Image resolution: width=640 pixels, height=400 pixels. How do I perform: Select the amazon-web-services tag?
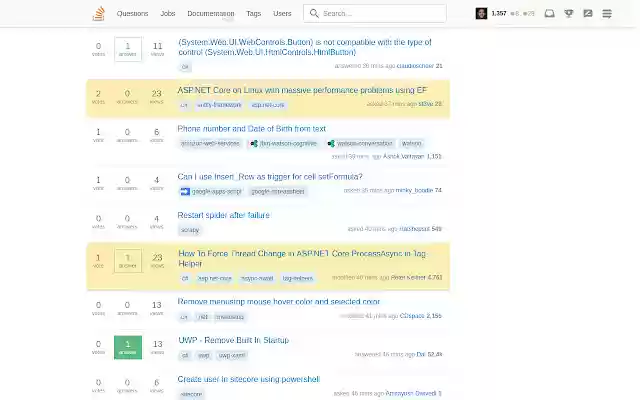coord(210,143)
